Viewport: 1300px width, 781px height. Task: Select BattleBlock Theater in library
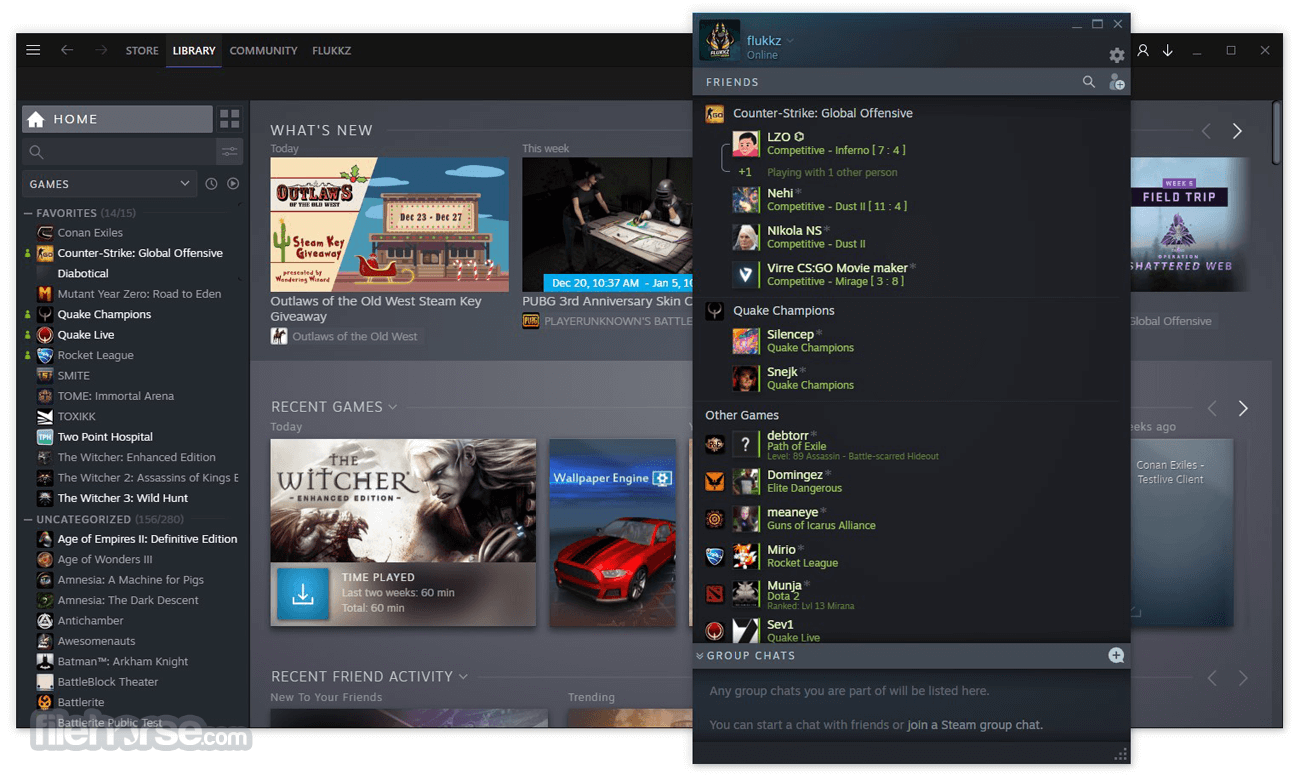(x=108, y=682)
